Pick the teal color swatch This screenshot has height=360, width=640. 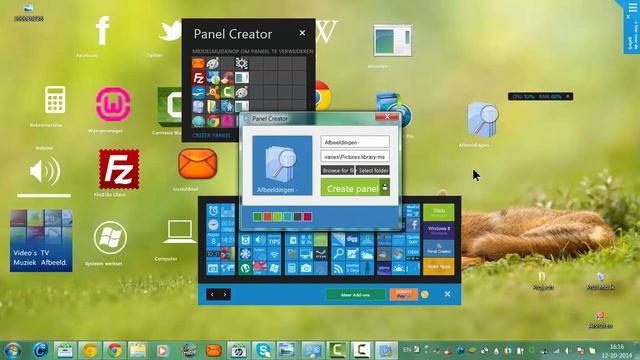click(x=287, y=217)
